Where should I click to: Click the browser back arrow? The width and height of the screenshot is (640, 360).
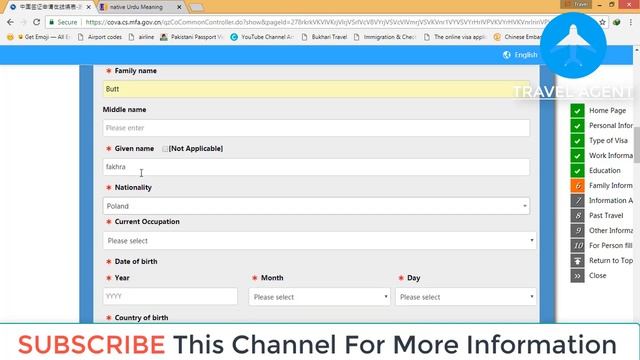point(11,22)
